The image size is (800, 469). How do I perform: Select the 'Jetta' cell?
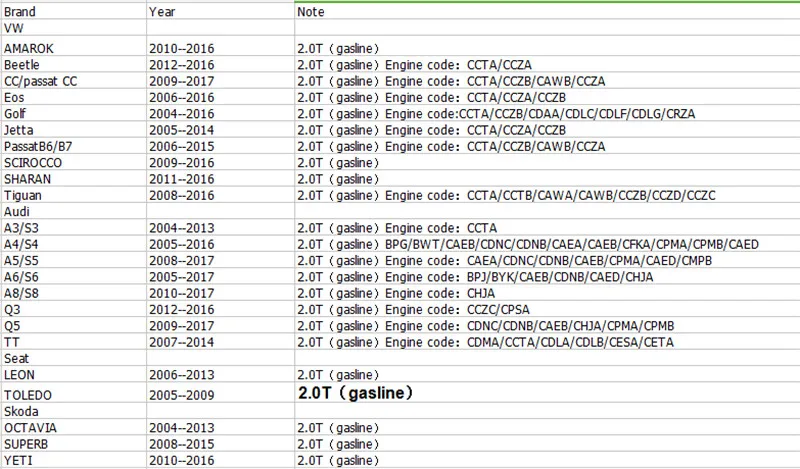tap(73, 130)
